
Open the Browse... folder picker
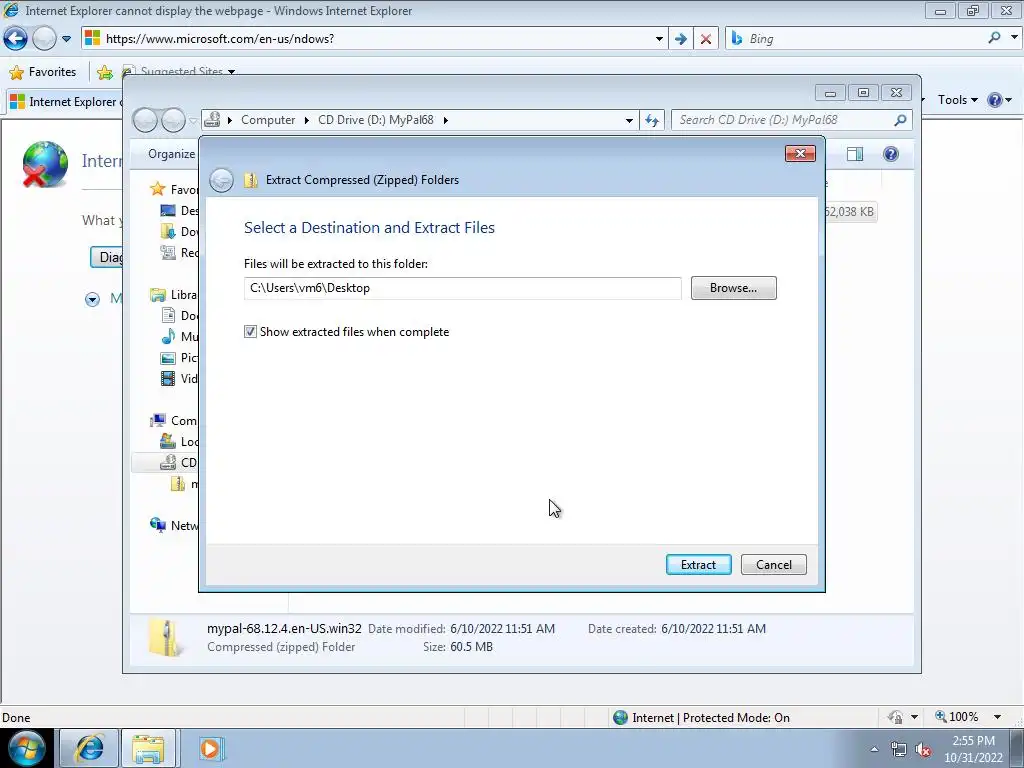tap(733, 288)
